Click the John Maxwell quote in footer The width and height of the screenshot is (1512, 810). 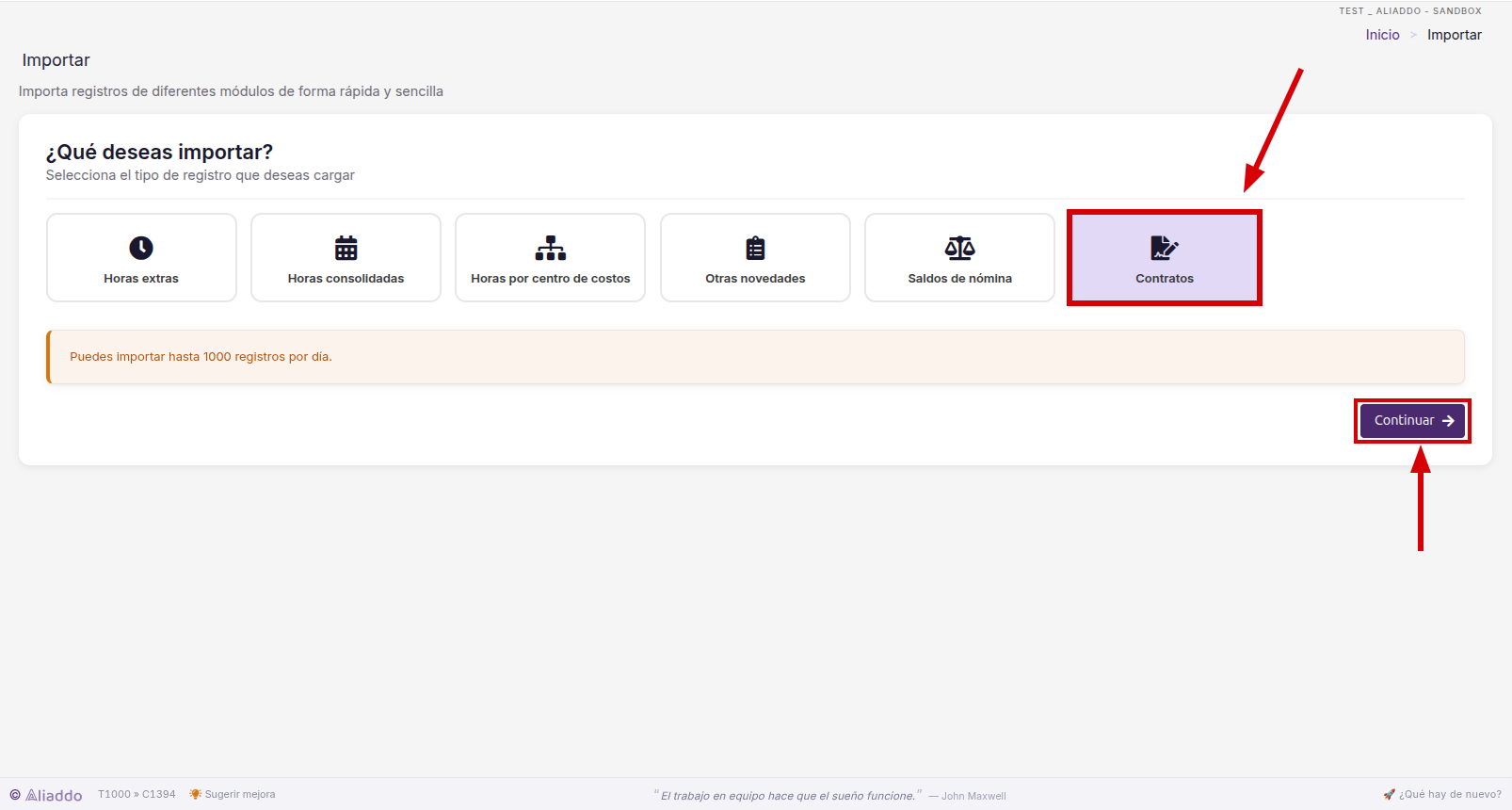click(830, 796)
